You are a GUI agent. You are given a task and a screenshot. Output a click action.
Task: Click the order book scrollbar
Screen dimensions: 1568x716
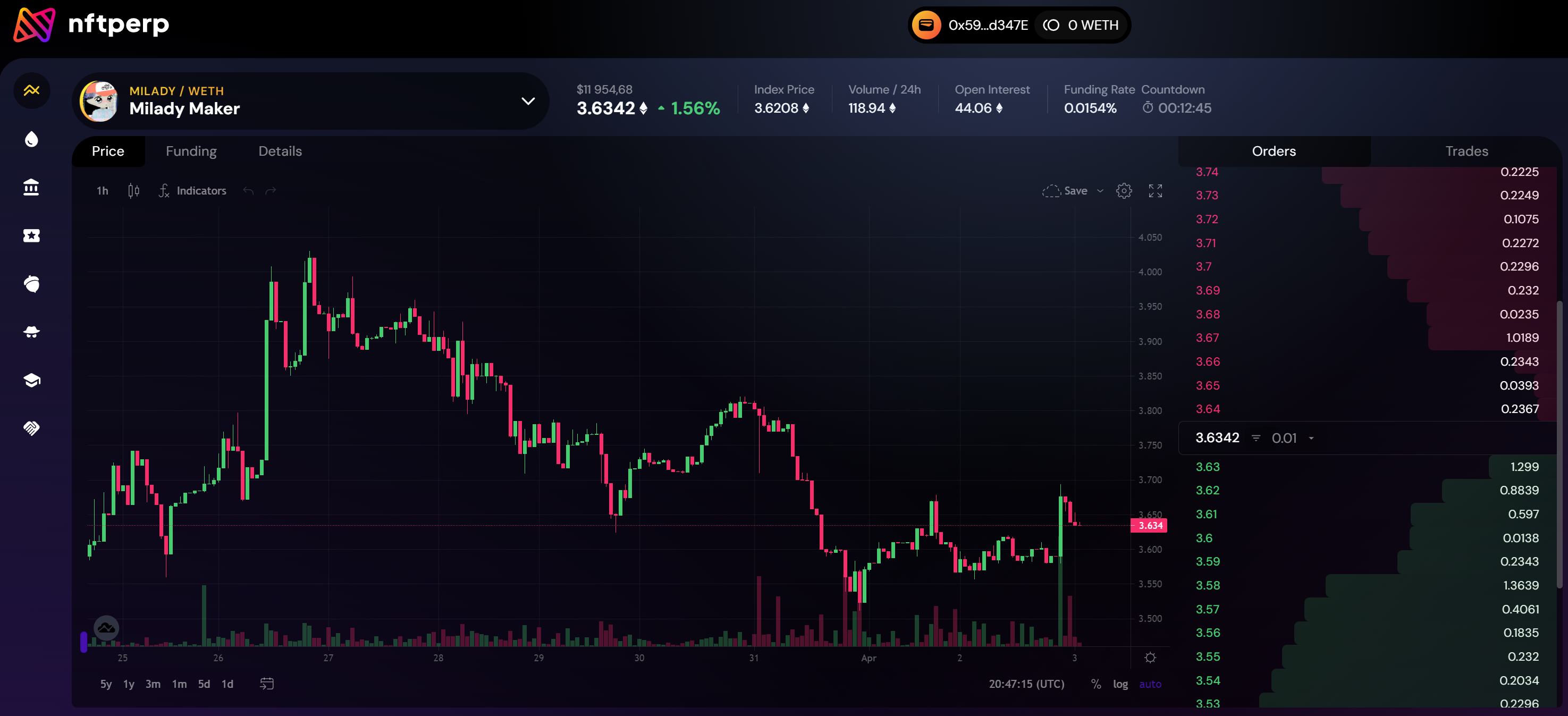coord(1559,444)
